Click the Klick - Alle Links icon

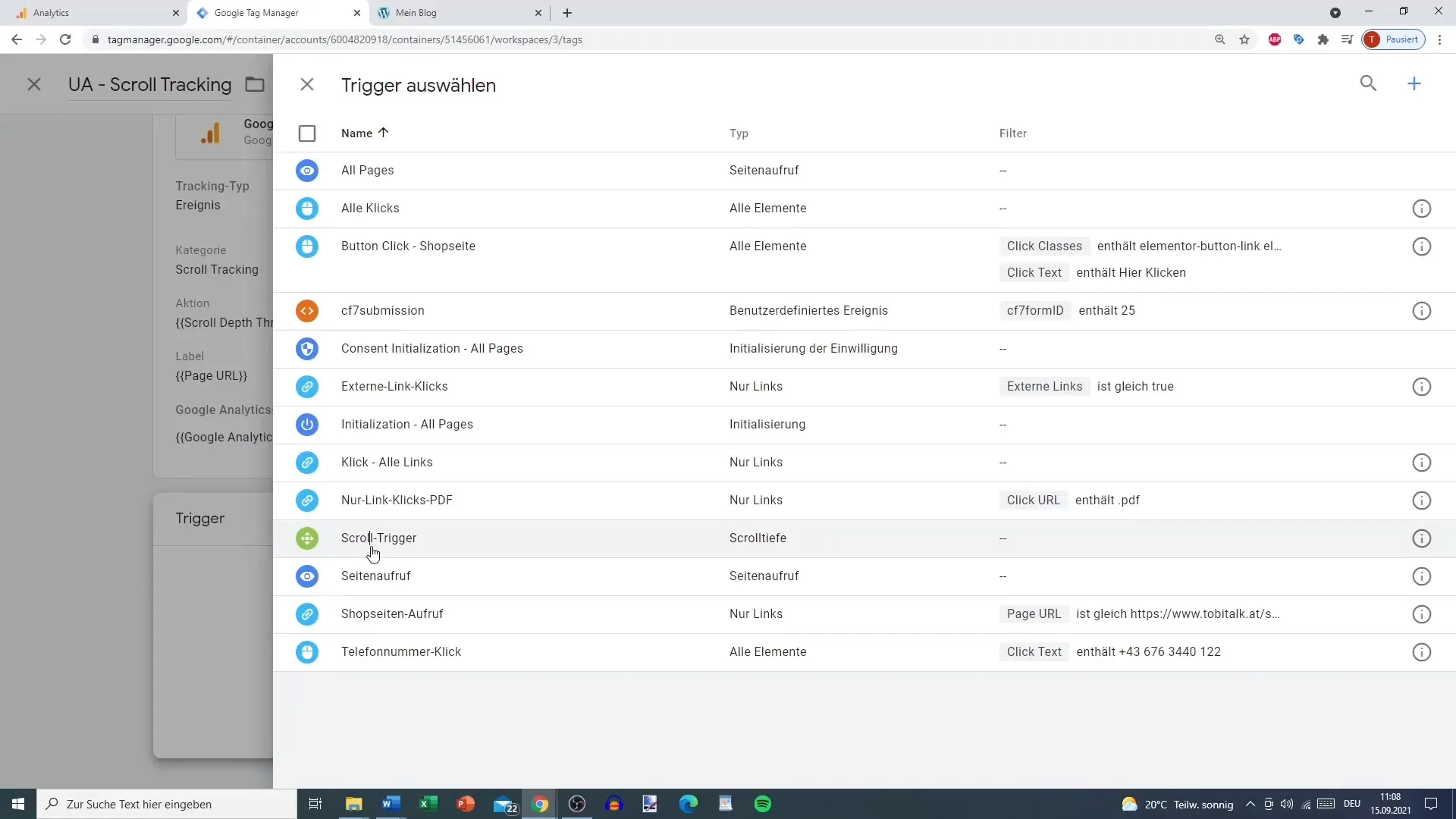[307, 463]
